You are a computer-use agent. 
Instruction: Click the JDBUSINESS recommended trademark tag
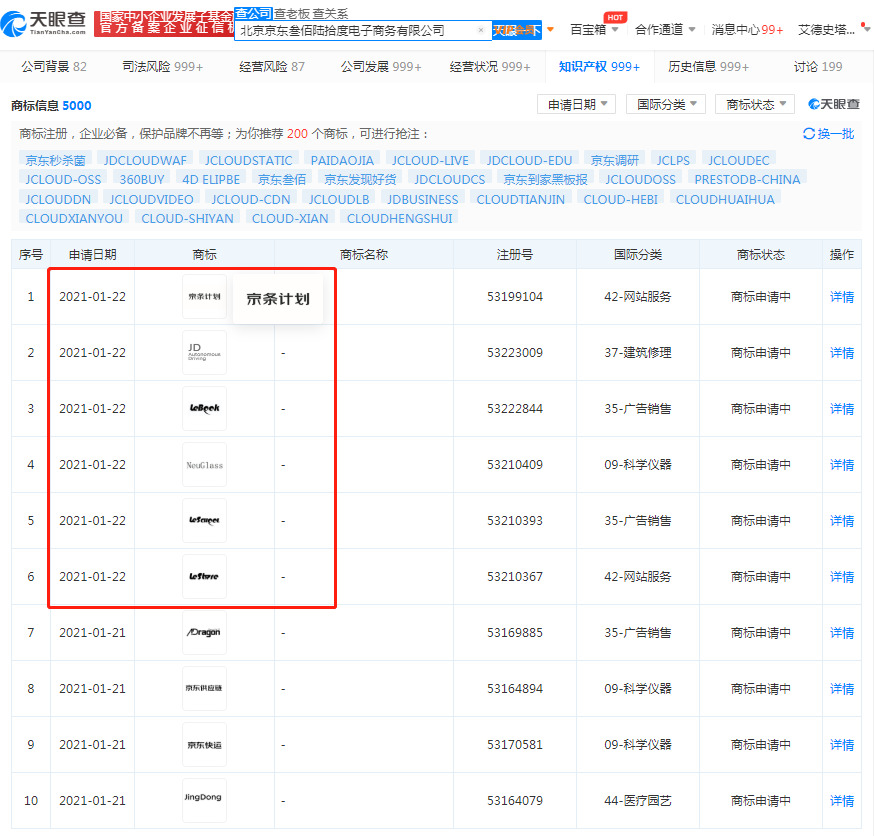(x=423, y=199)
